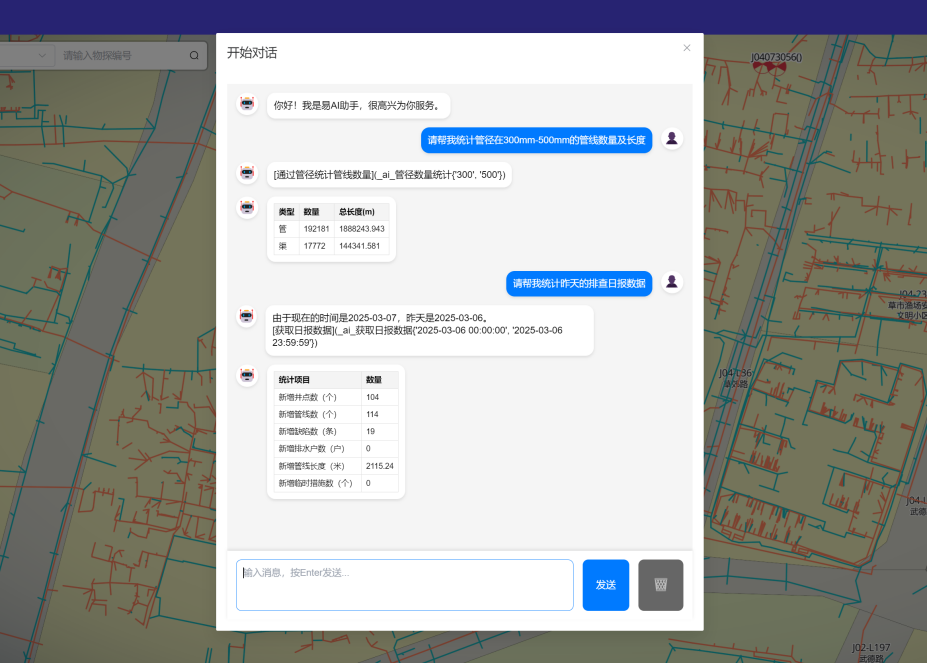
Task: Click the J04073056() map label
Action: 776,58
